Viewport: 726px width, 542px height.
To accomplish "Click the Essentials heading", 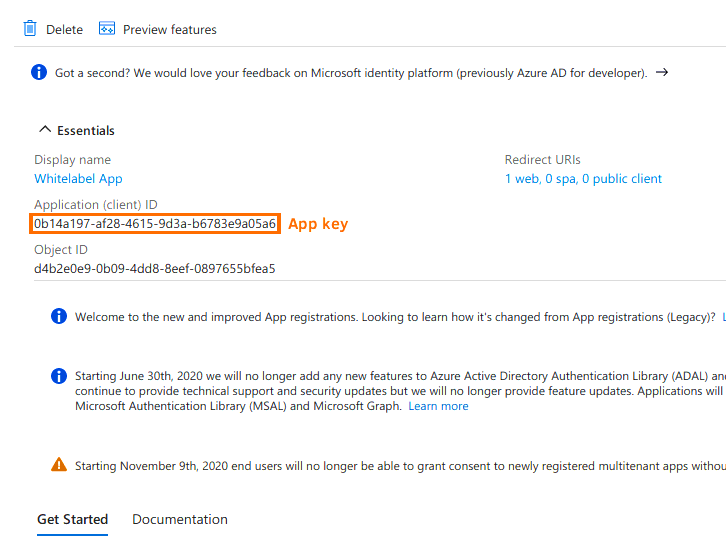I will coord(86,131).
